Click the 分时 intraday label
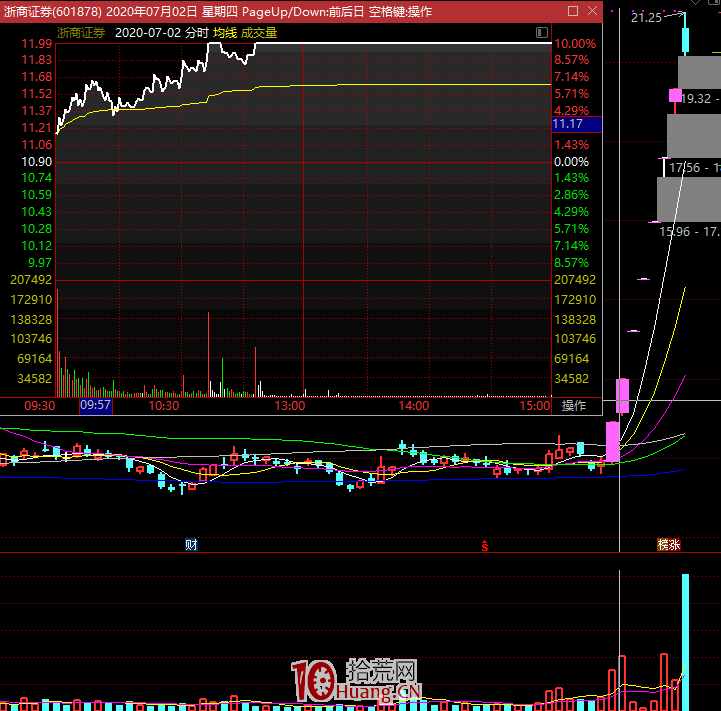Screen dimensions: 721x711 pos(197,33)
